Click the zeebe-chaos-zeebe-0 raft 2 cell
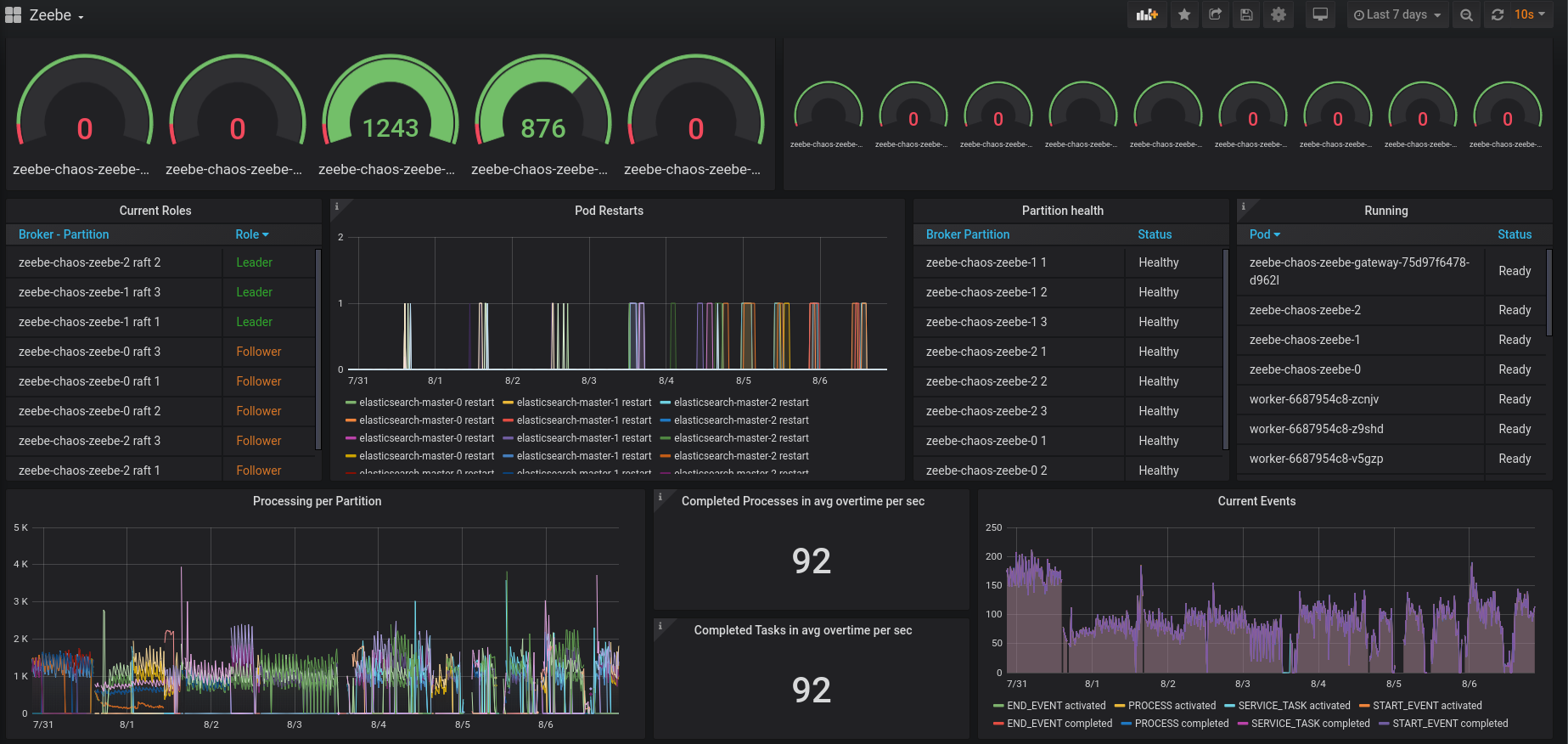 115,411
